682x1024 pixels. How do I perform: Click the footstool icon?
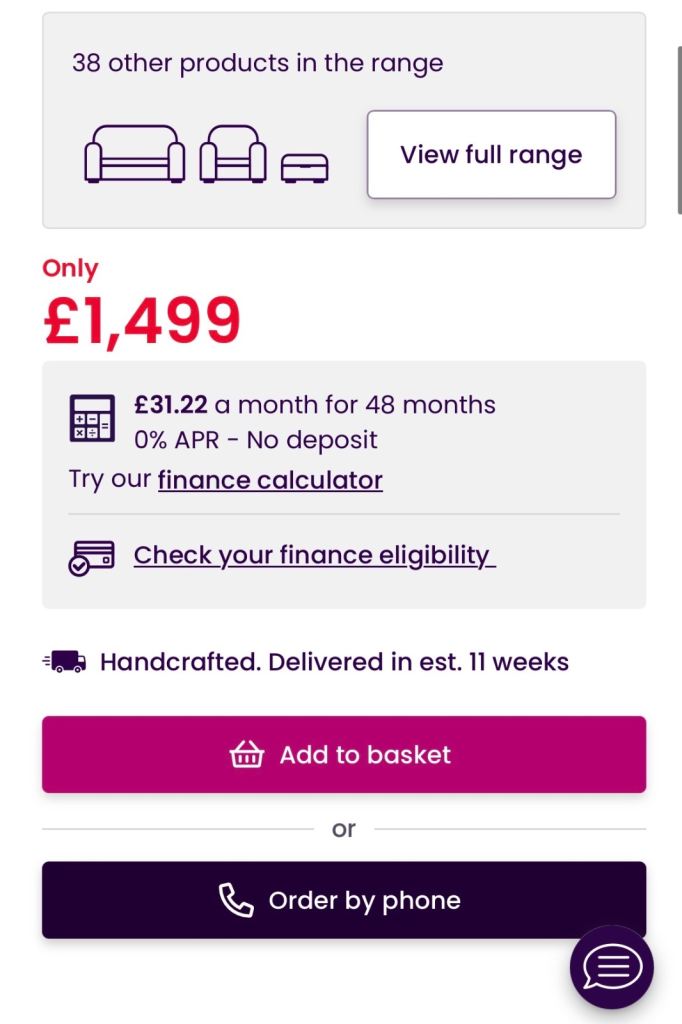pyautogui.click(x=304, y=168)
